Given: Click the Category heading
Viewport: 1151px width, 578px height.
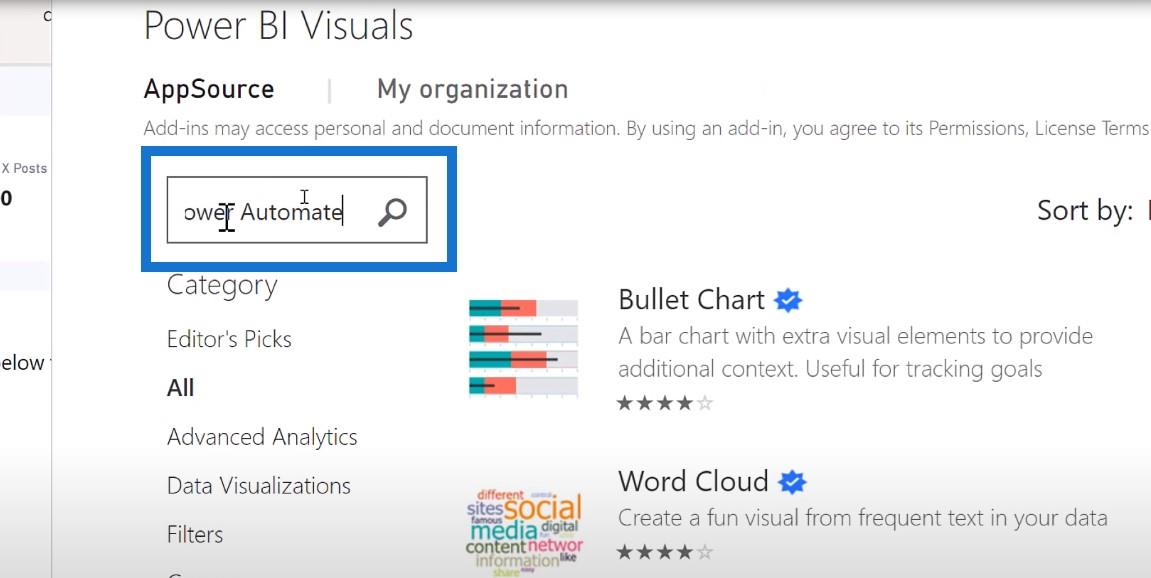Looking at the screenshot, I should click(x=222, y=286).
